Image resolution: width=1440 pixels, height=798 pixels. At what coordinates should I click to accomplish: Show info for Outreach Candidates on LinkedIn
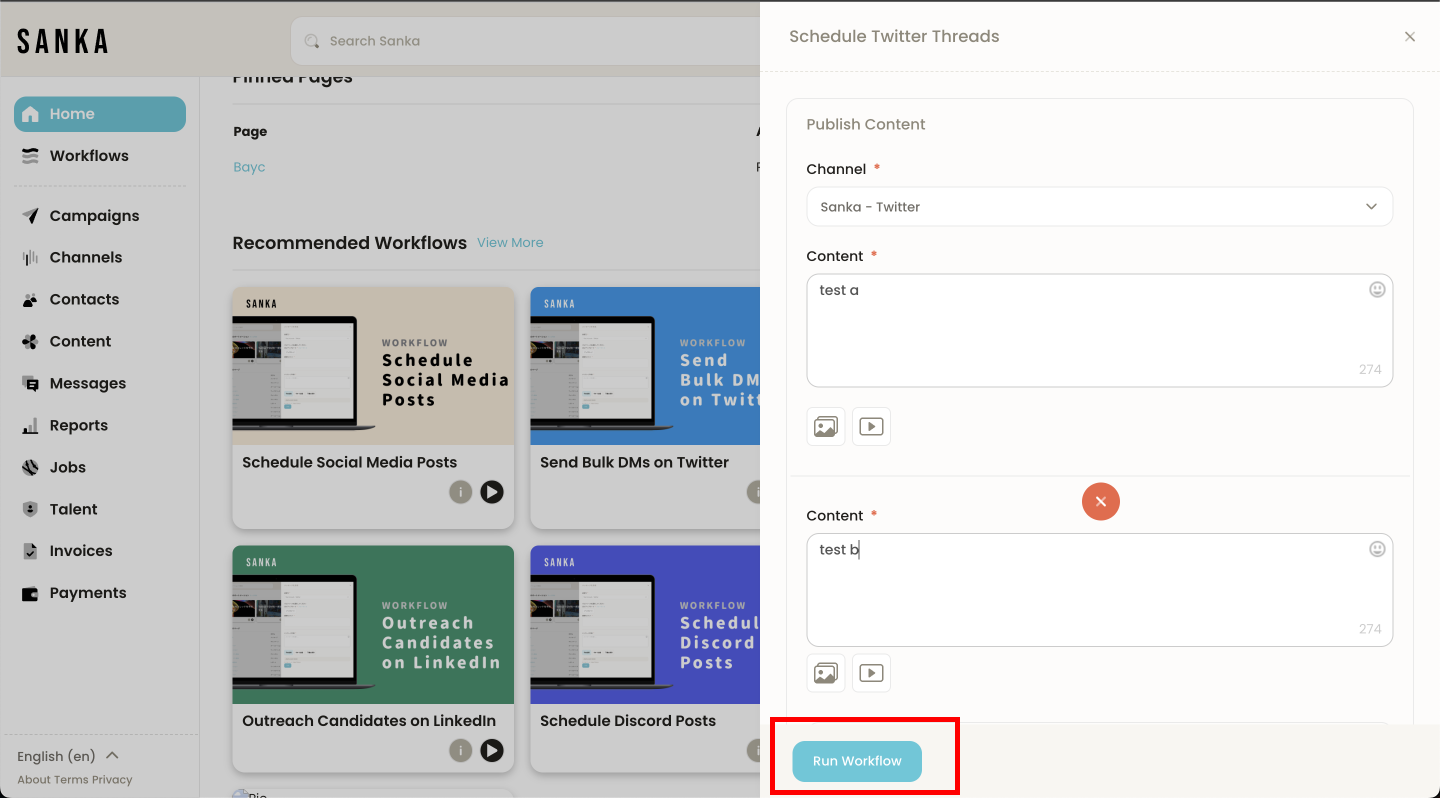coord(460,750)
